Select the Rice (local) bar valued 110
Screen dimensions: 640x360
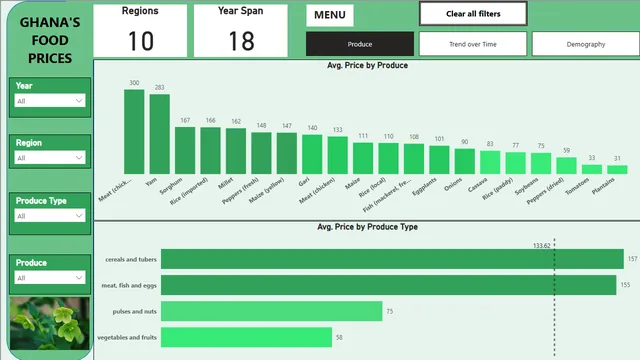(x=389, y=159)
